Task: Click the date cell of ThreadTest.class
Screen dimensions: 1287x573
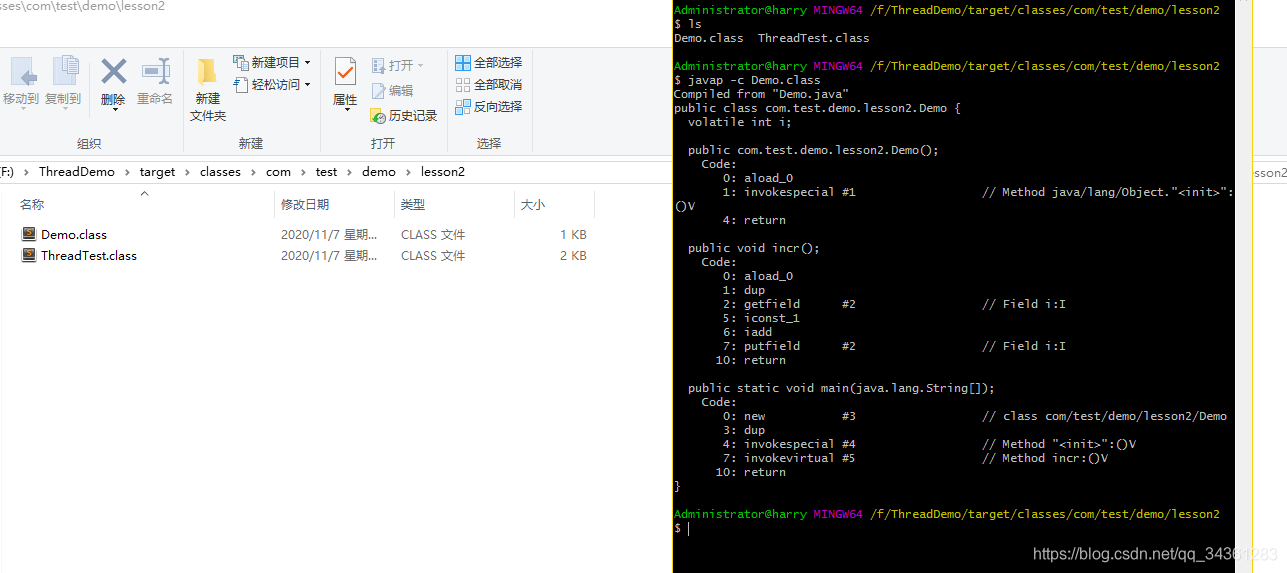Action: 329,255
